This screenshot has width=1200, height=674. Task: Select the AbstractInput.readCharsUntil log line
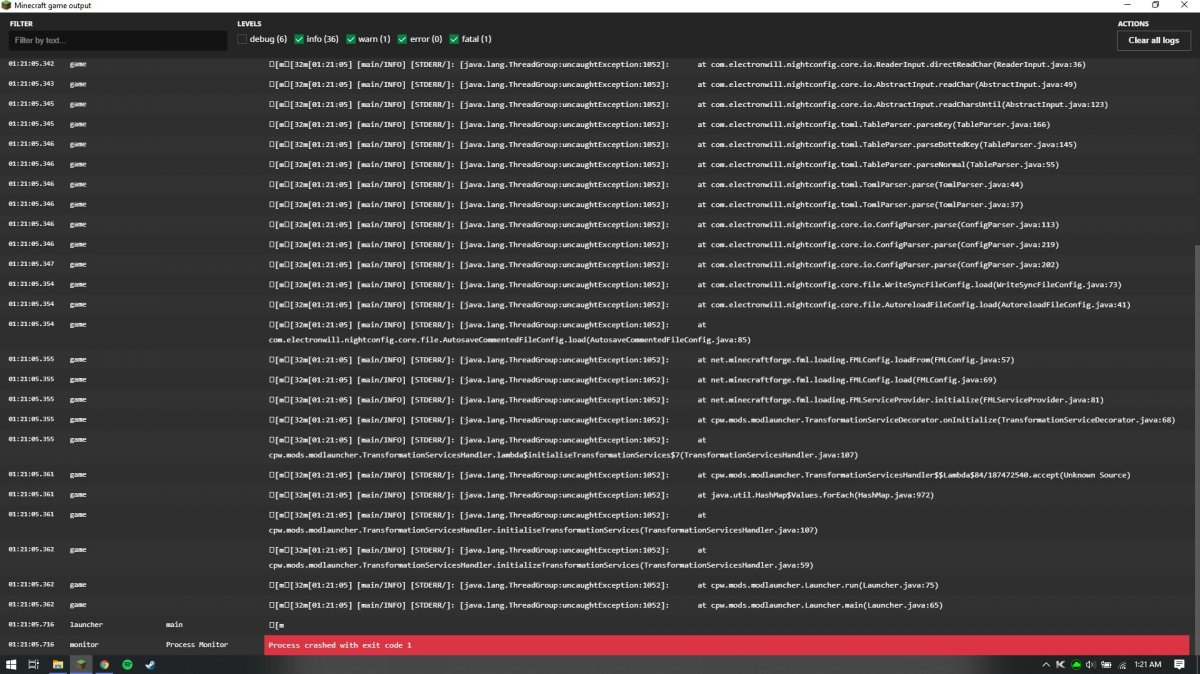click(x=595, y=104)
